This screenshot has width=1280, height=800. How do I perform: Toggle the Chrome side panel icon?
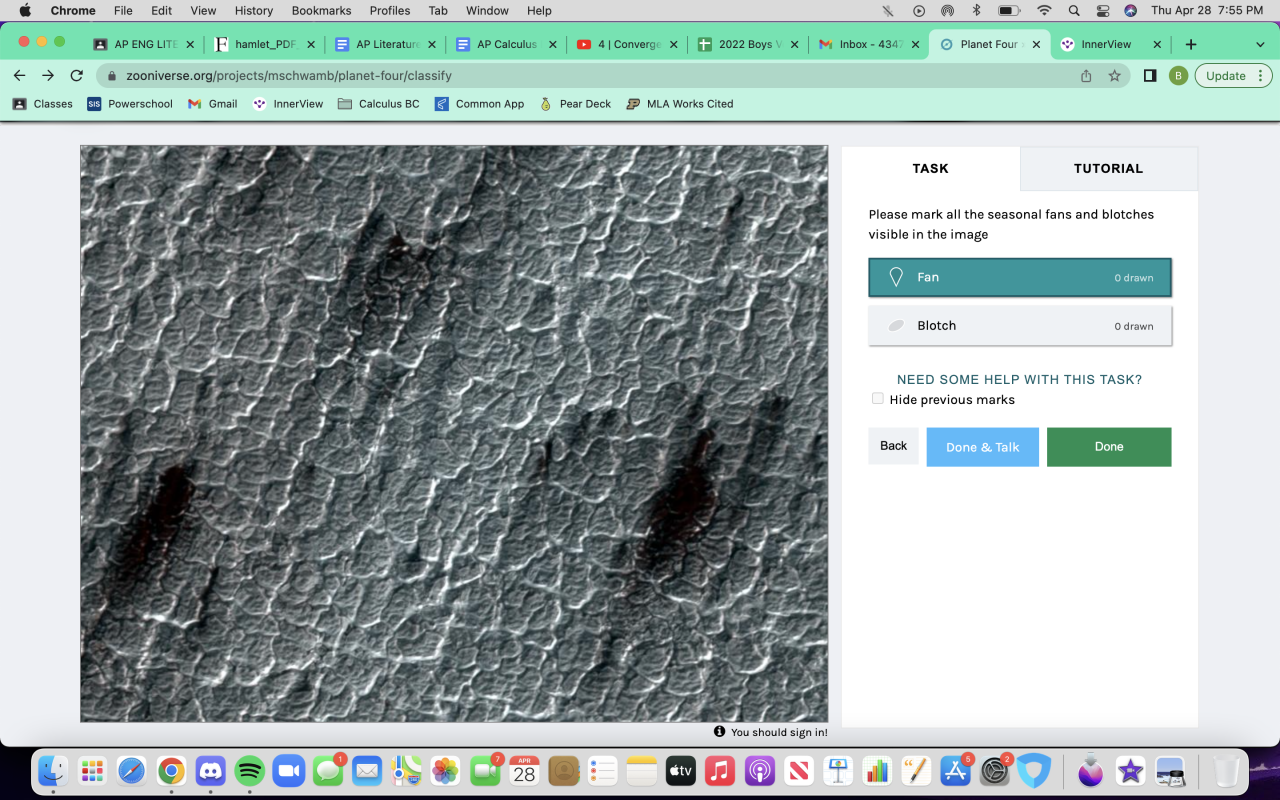pos(1150,76)
